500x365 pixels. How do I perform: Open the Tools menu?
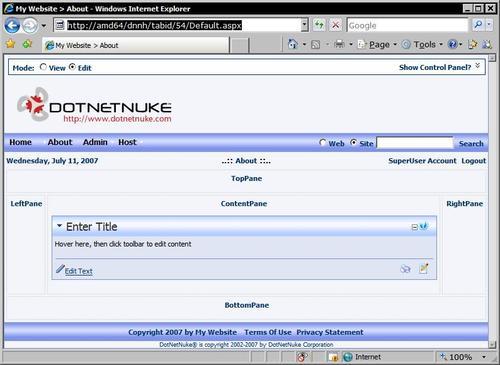click(422, 44)
